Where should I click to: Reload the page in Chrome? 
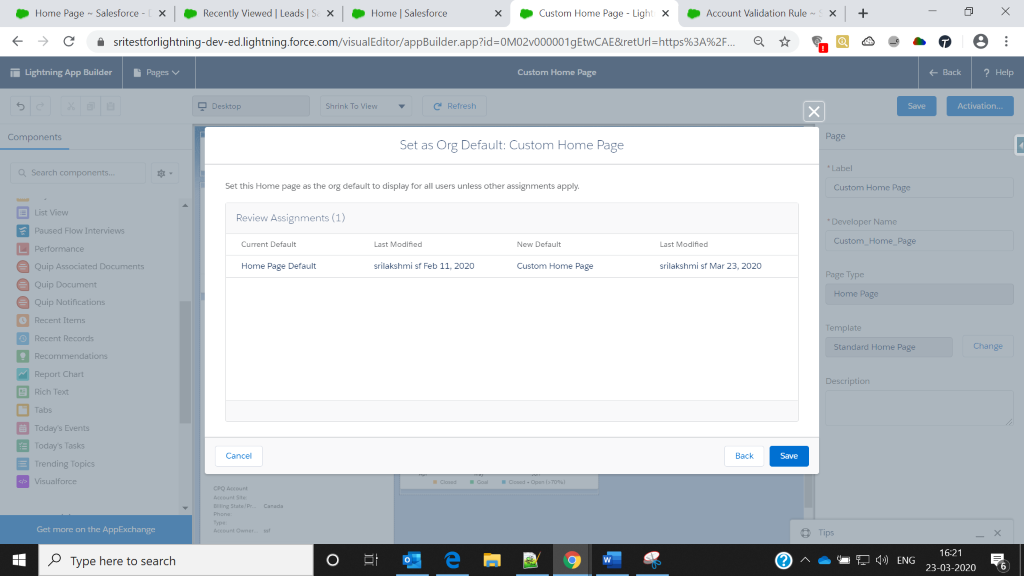[68, 42]
